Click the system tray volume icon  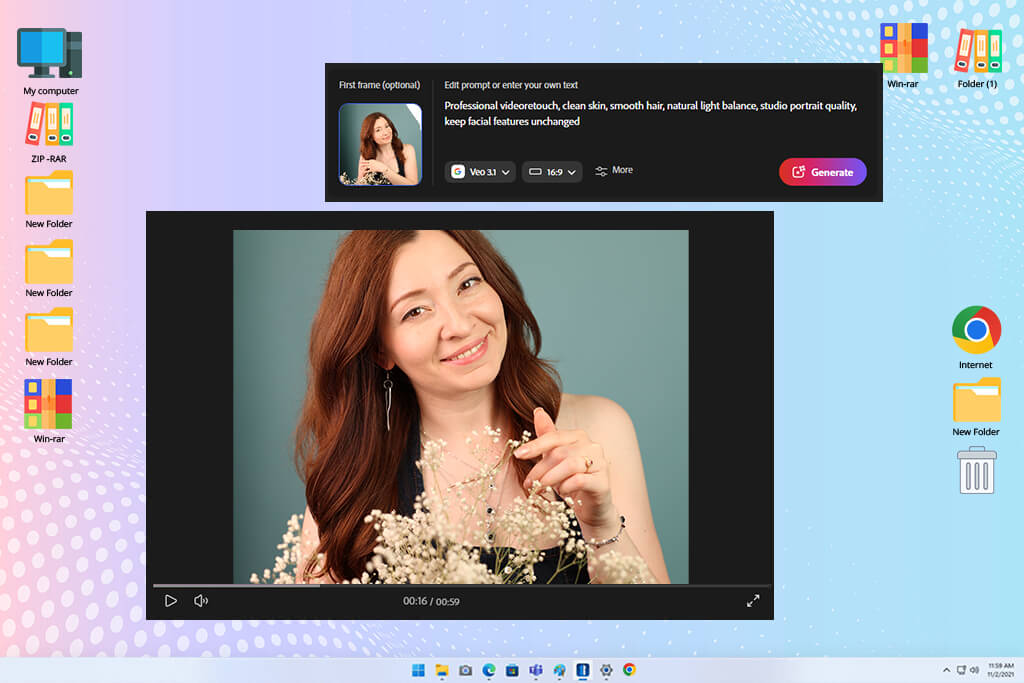tap(974, 670)
